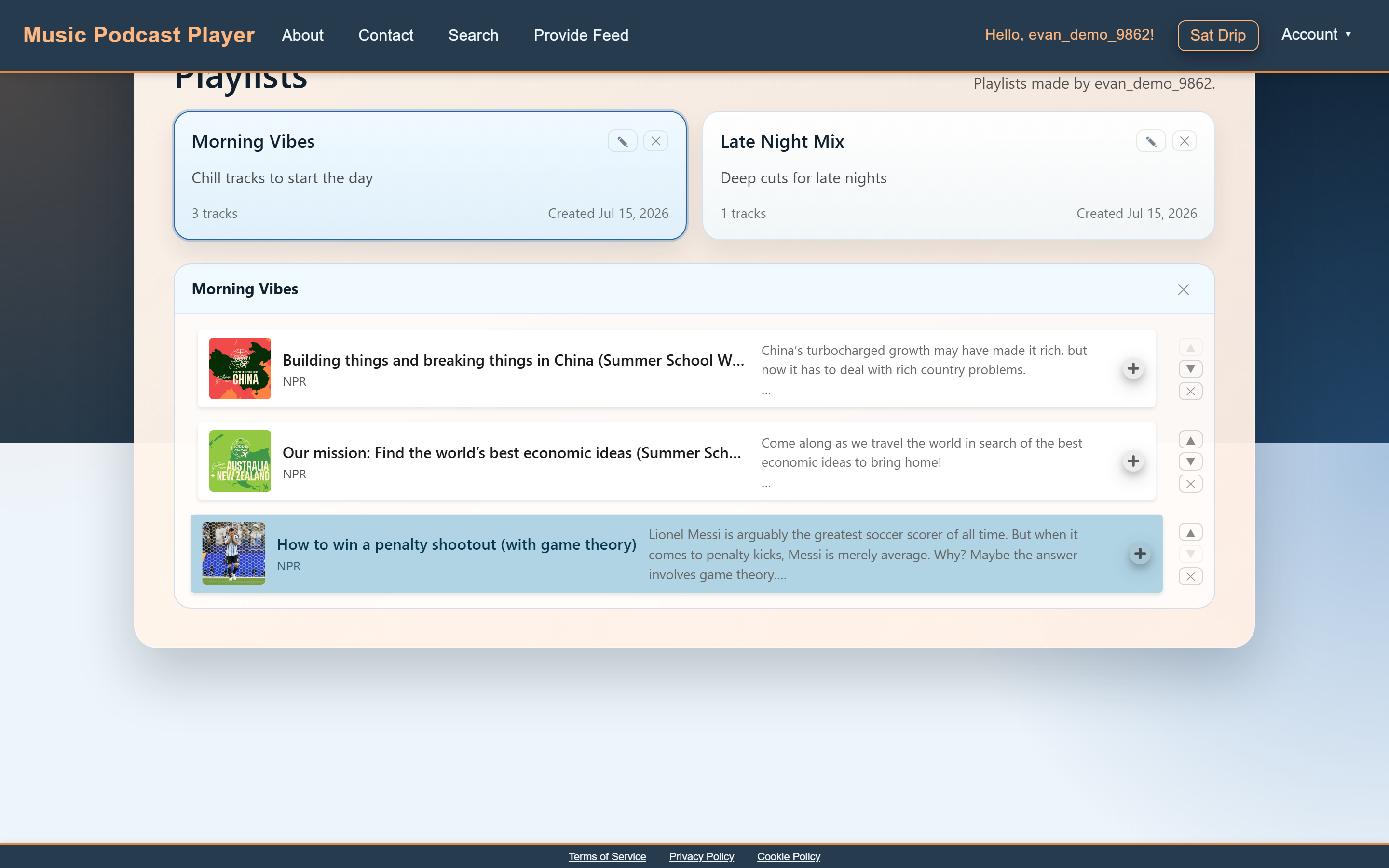1389x868 pixels.
Task: Edit the Late Night Mix playlist
Action: pos(1151,141)
